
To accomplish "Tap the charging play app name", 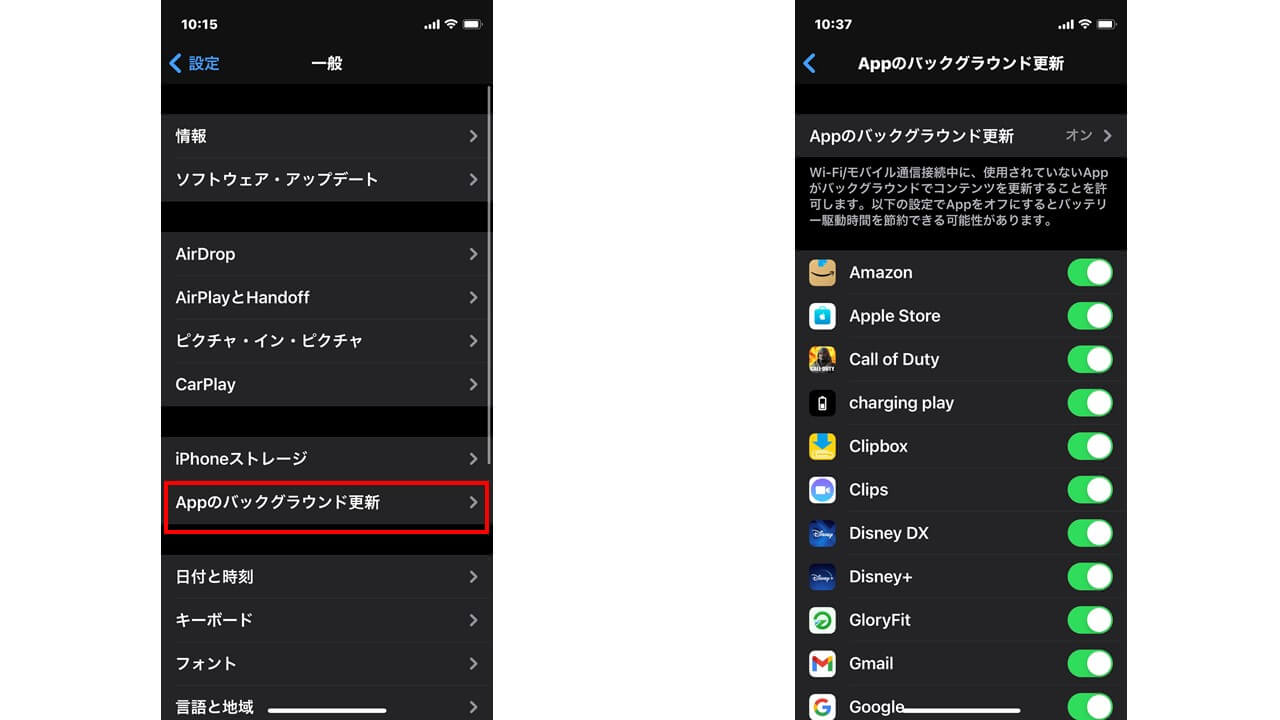I will (x=901, y=403).
